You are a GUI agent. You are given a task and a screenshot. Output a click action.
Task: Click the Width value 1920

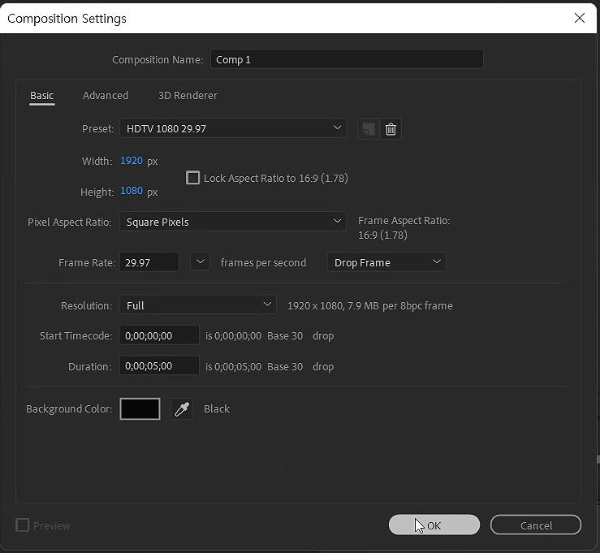[131, 160]
